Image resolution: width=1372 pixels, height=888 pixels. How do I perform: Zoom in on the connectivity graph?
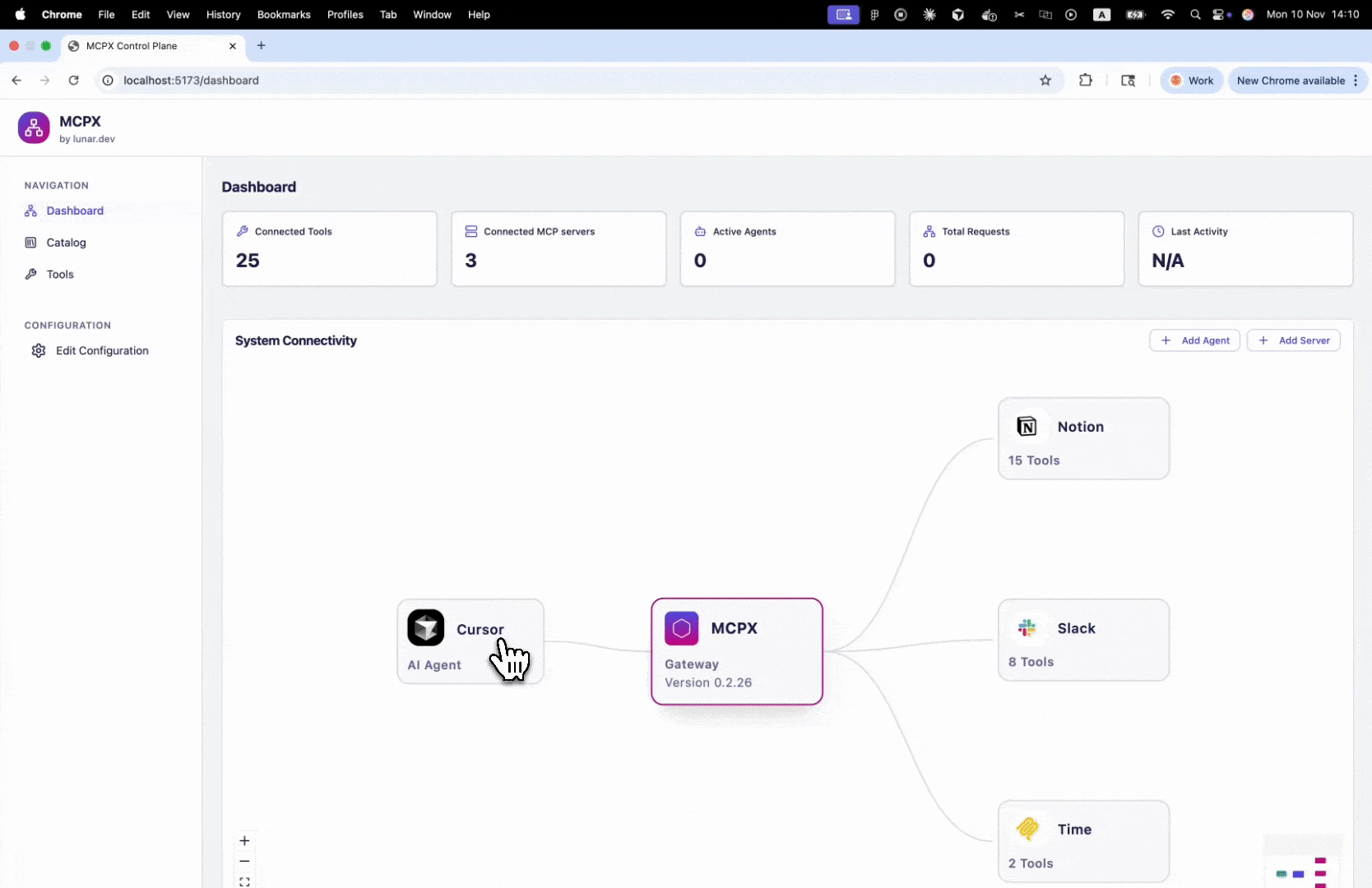coord(244,840)
